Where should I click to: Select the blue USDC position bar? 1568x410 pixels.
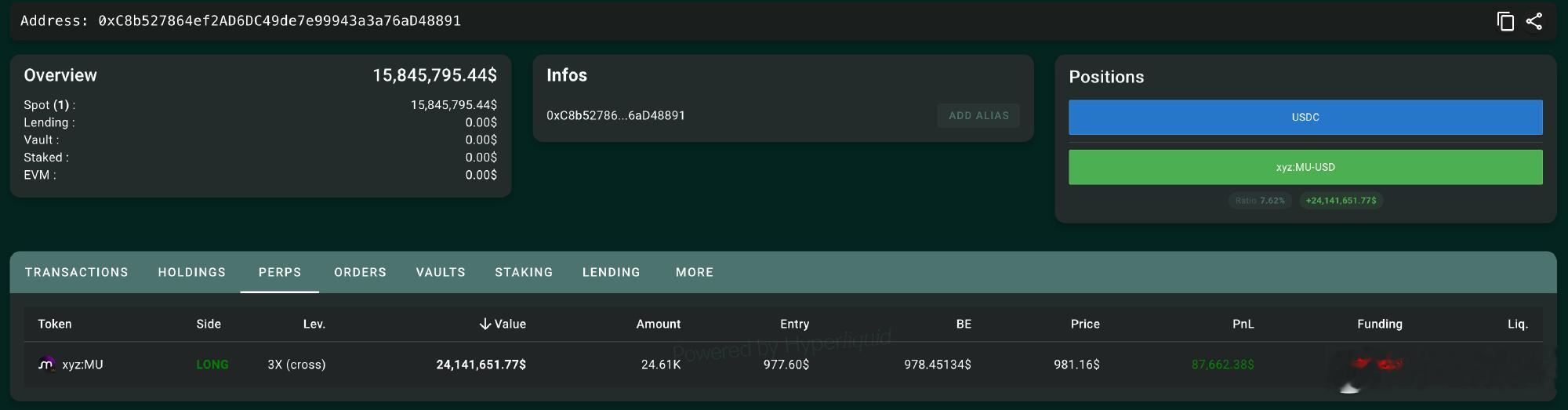pyautogui.click(x=1305, y=117)
